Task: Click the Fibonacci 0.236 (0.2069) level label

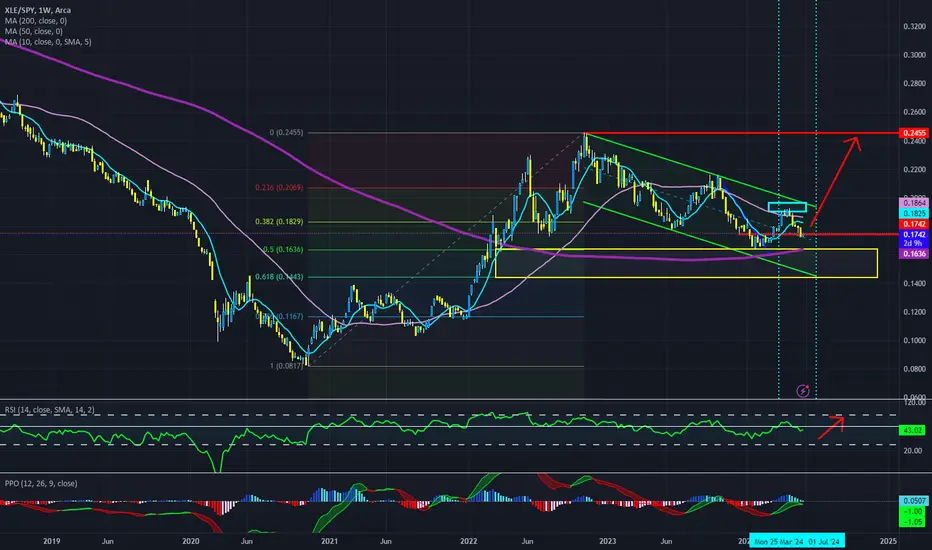Action: click(x=279, y=187)
